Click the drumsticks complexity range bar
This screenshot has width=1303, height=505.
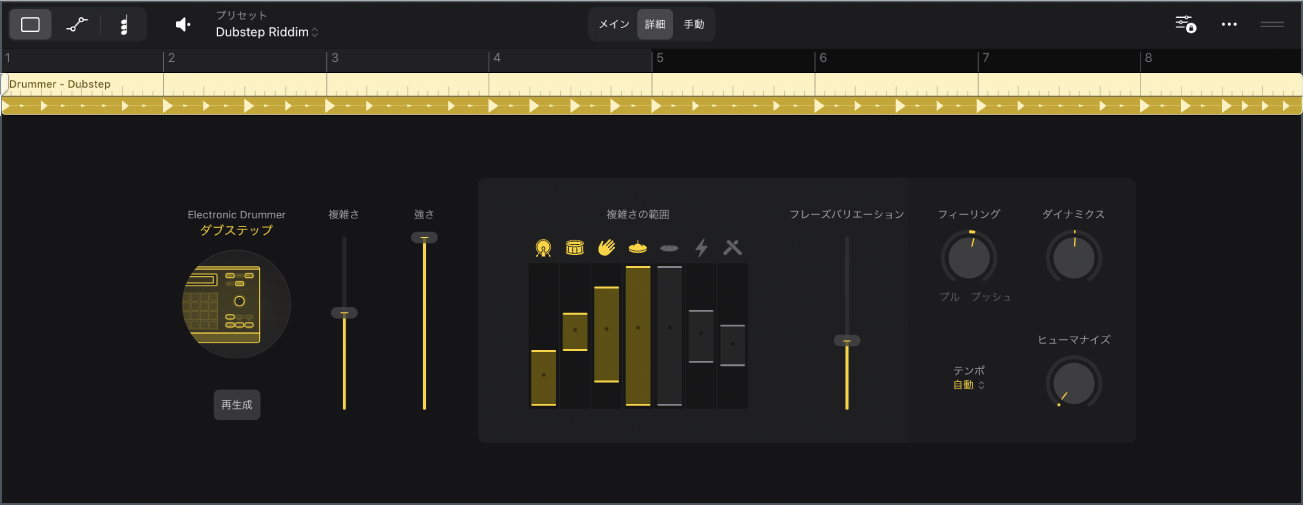tap(733, 345)
